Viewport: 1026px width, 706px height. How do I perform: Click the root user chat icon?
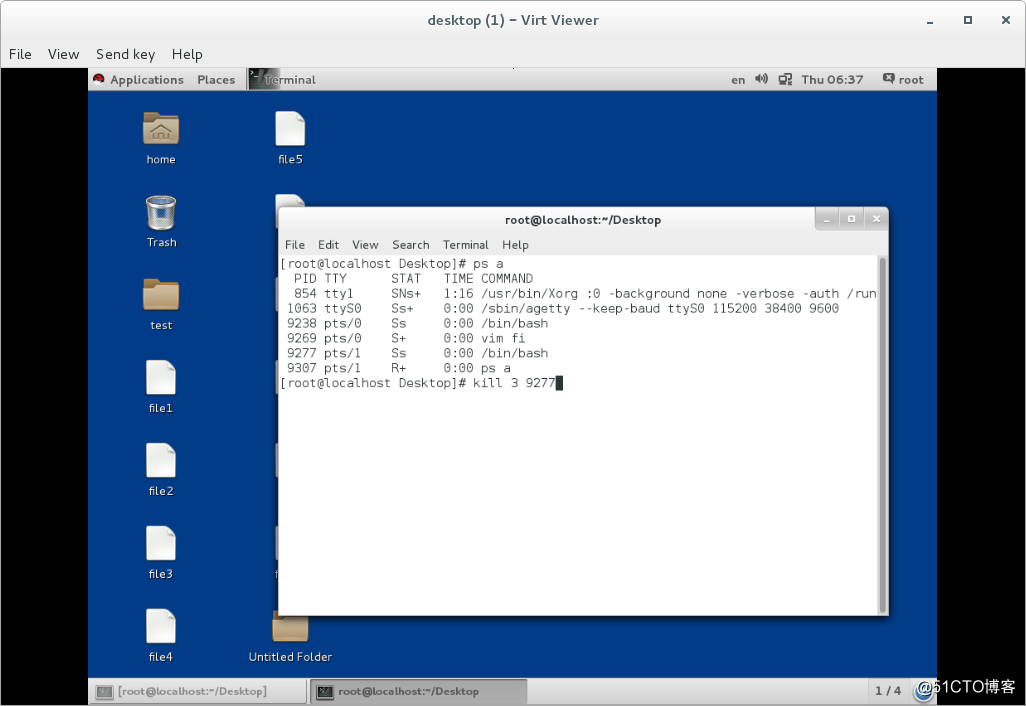click(x=888, y=79)
